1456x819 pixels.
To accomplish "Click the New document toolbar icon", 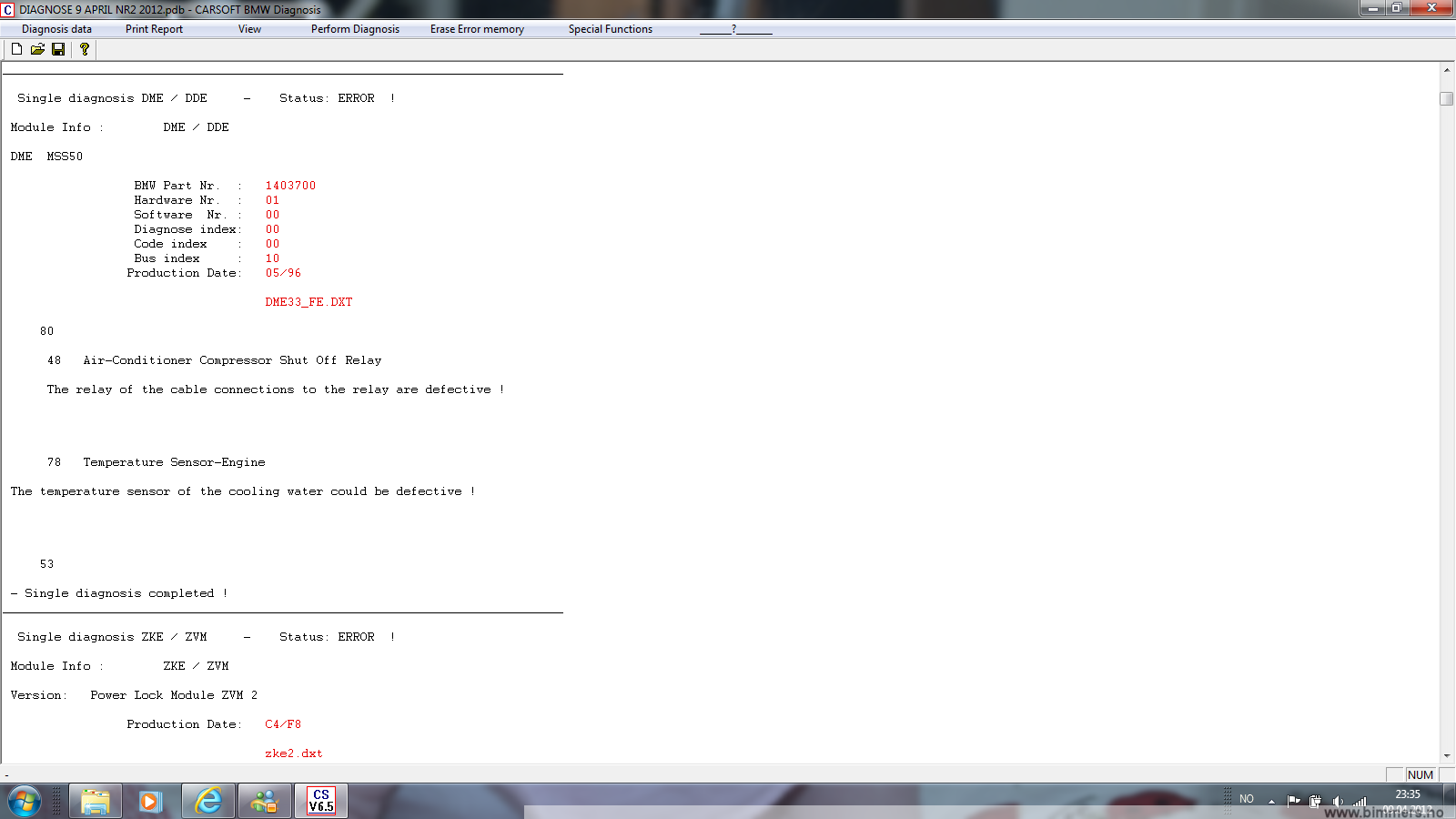I will point(16,49).
